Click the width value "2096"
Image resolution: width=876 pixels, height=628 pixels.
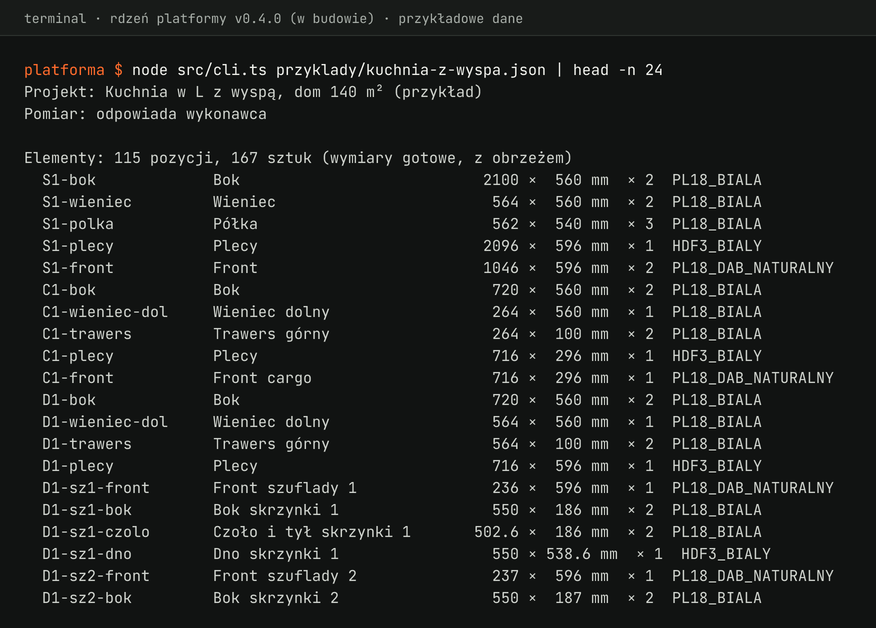pos(501,246)
